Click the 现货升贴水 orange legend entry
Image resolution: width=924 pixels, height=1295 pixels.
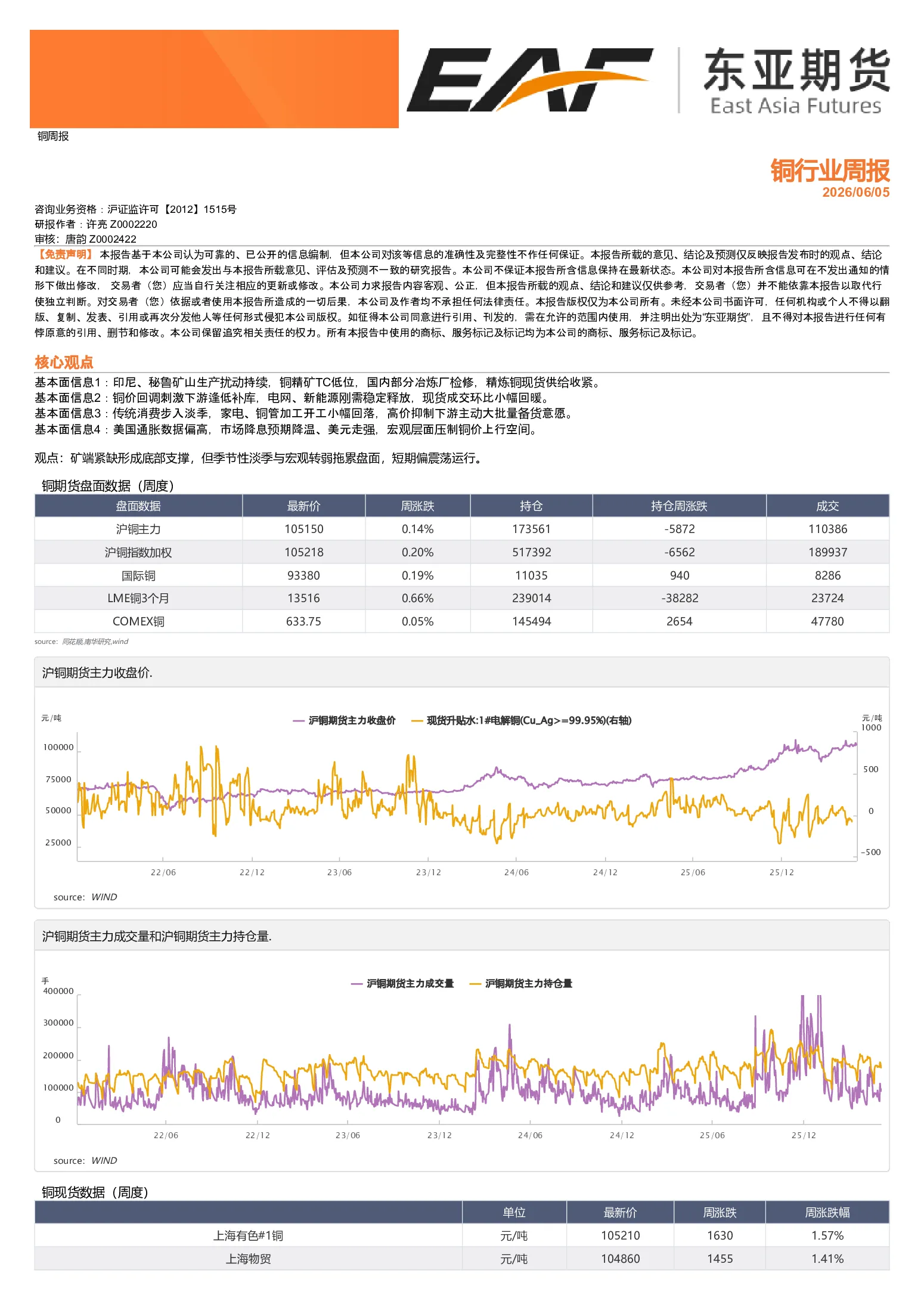(522, 720)
